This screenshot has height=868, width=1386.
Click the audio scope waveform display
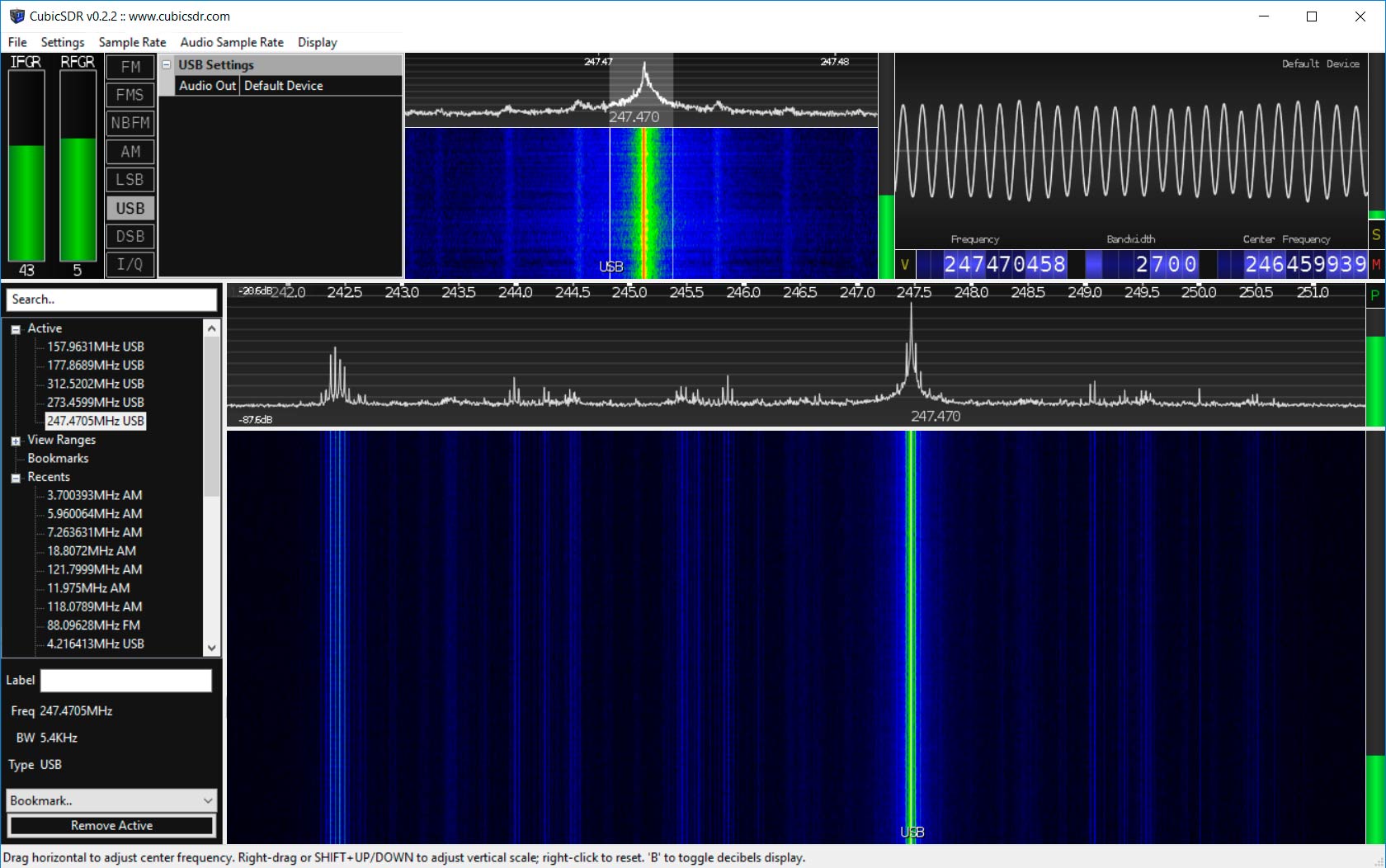1131,150
